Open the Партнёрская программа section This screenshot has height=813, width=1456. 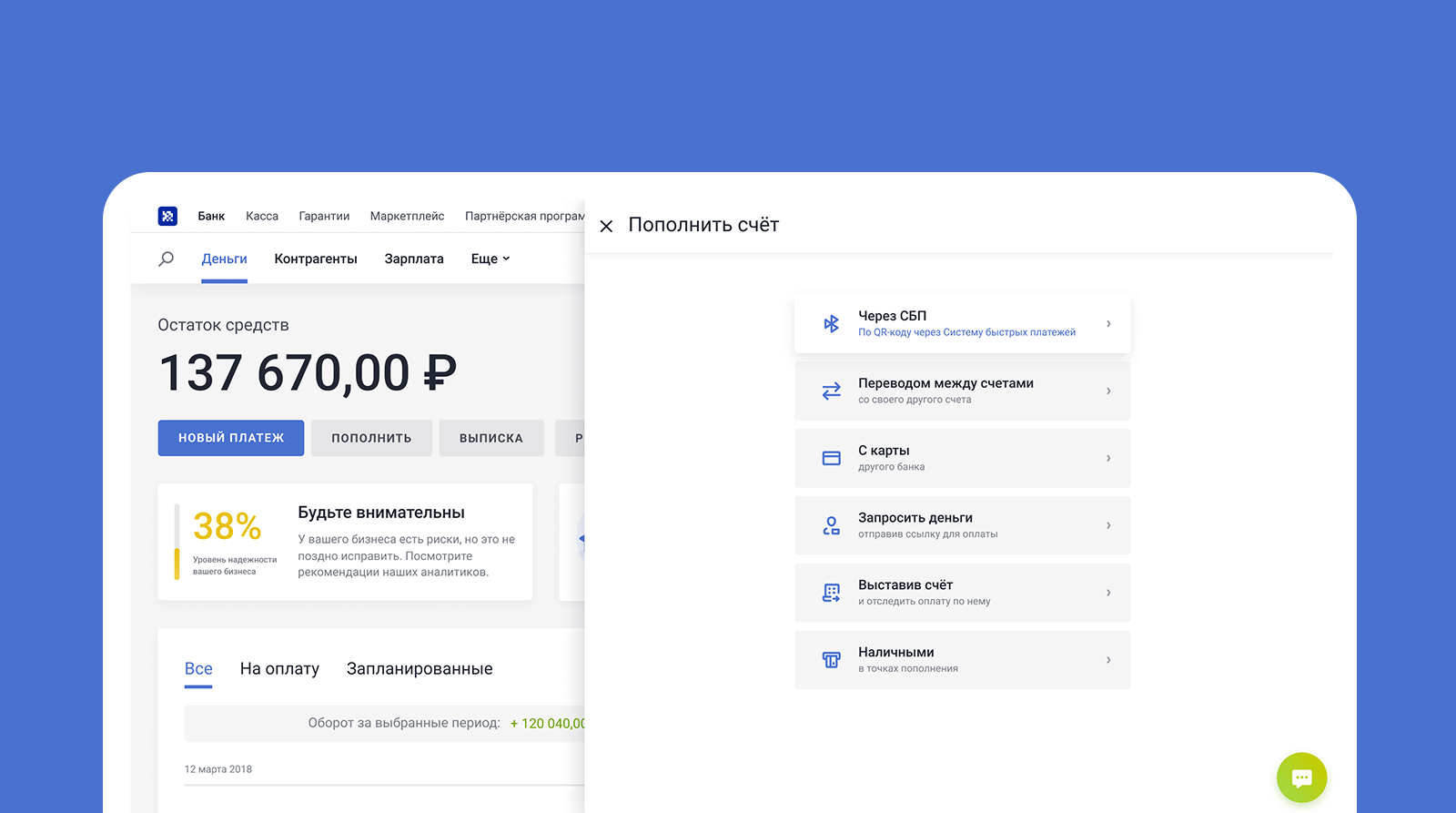tap(524, 217)
